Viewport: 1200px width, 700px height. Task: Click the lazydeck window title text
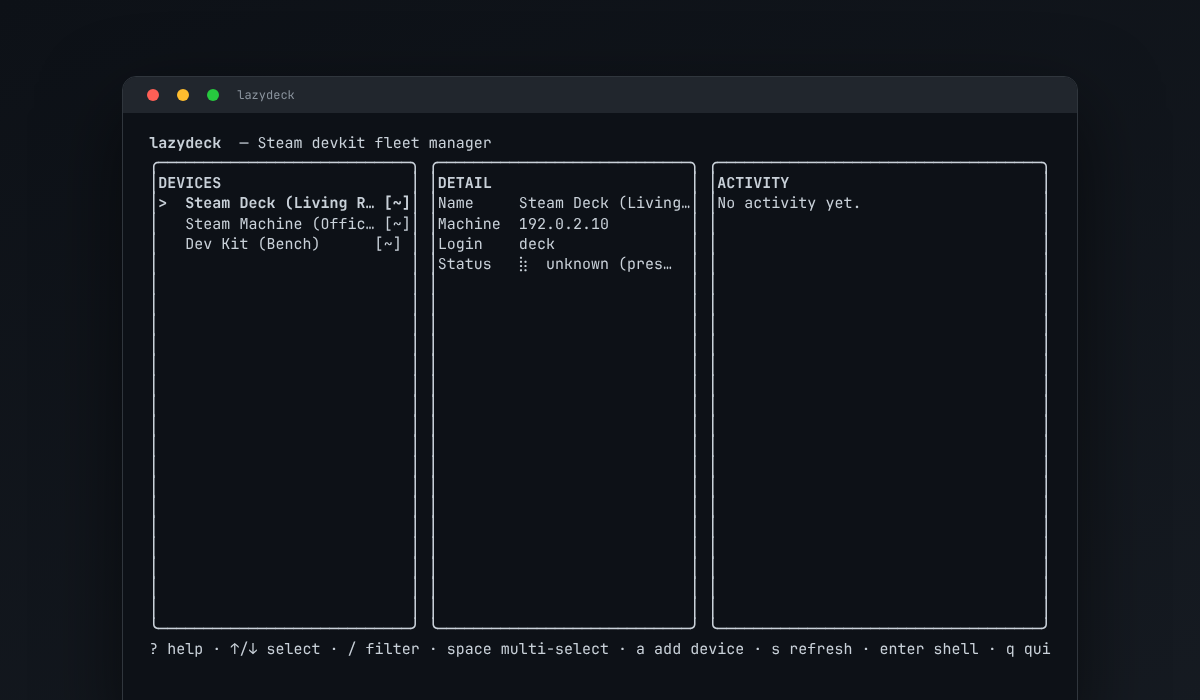click(x=266, y=95)
